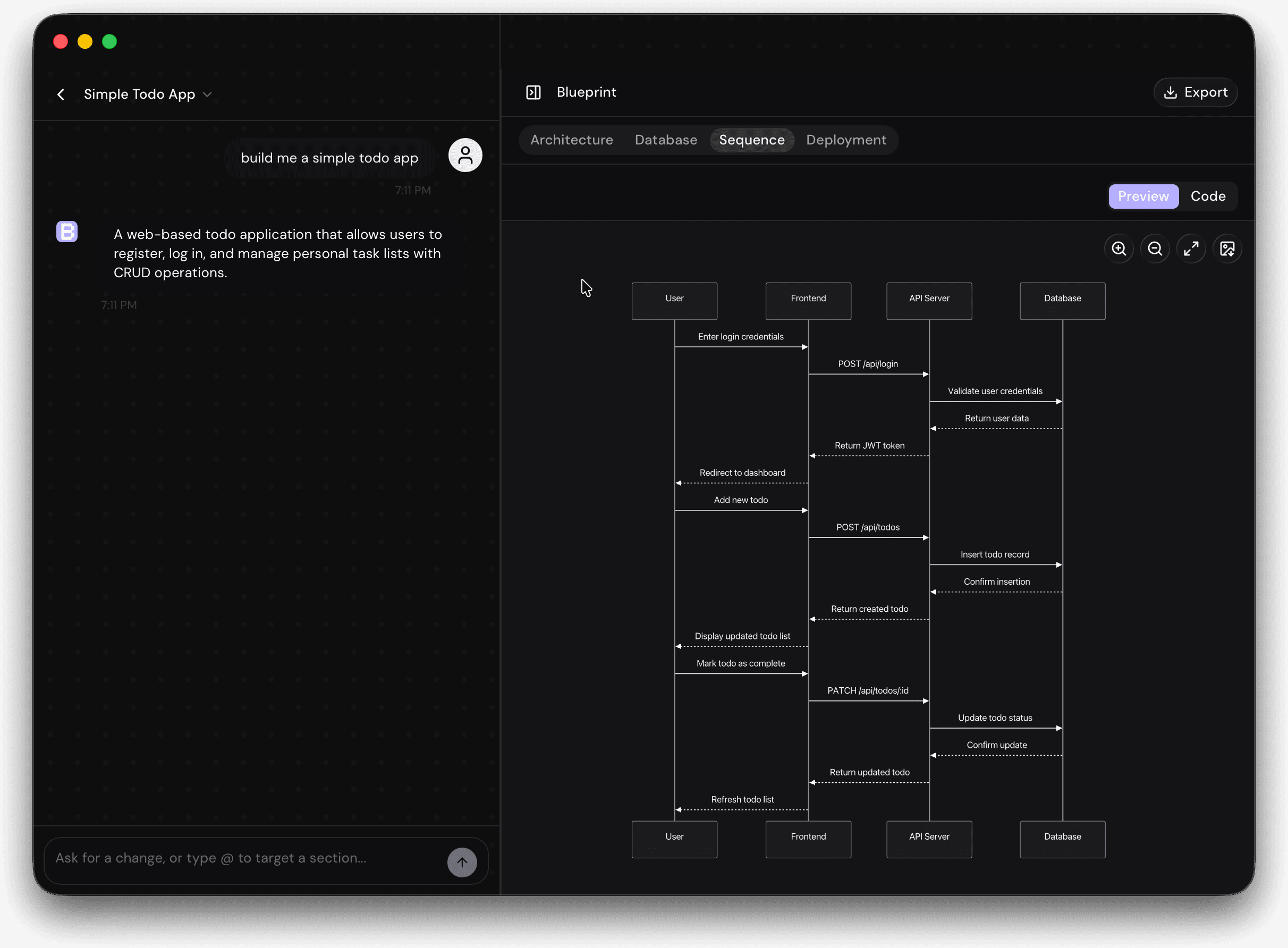Screen dimensions: 1288x948
Task: Click the top User participant box
Action: 674,301
